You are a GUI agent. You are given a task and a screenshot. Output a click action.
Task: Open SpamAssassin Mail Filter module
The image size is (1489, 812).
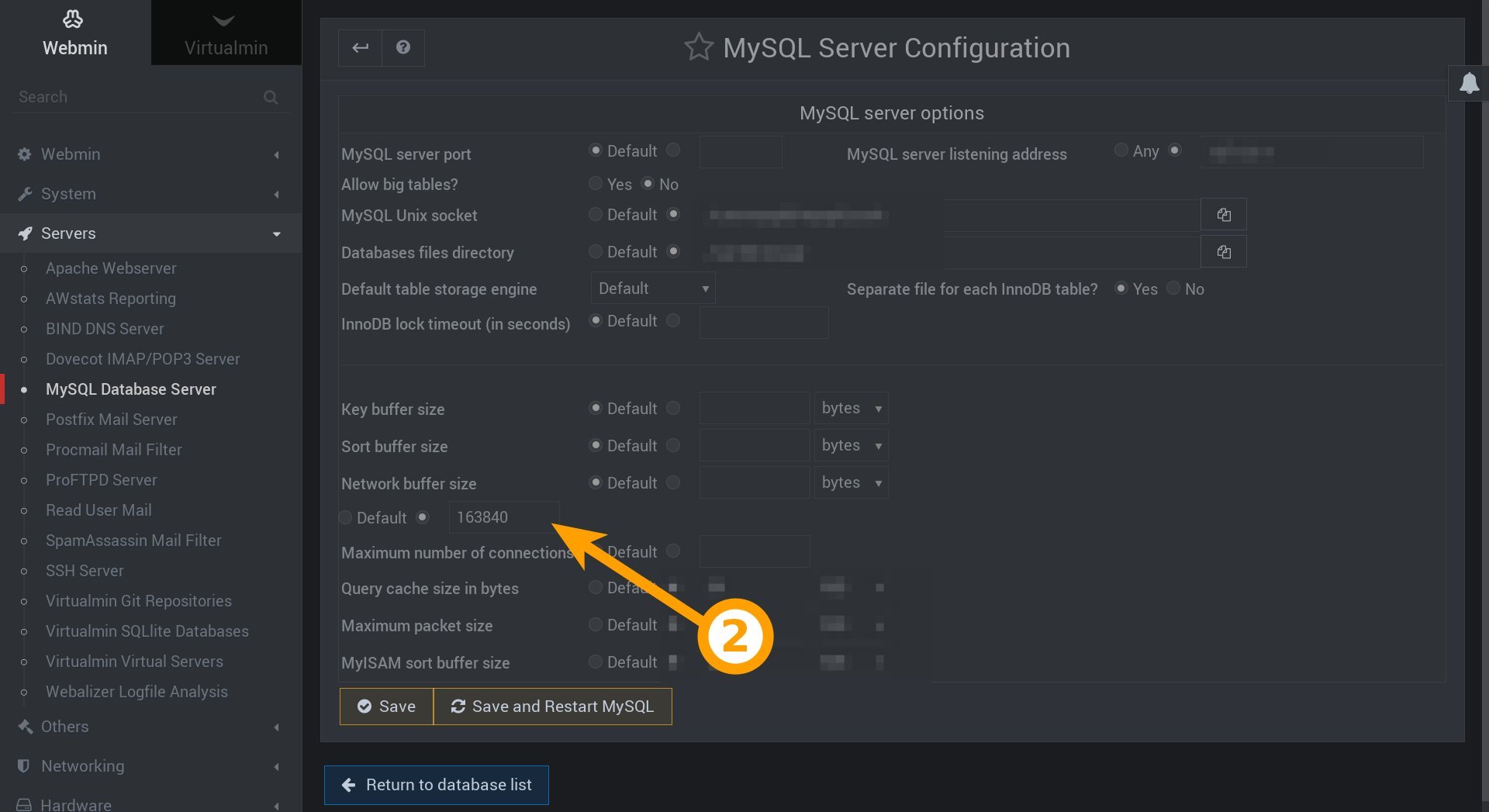click(133, 541)
